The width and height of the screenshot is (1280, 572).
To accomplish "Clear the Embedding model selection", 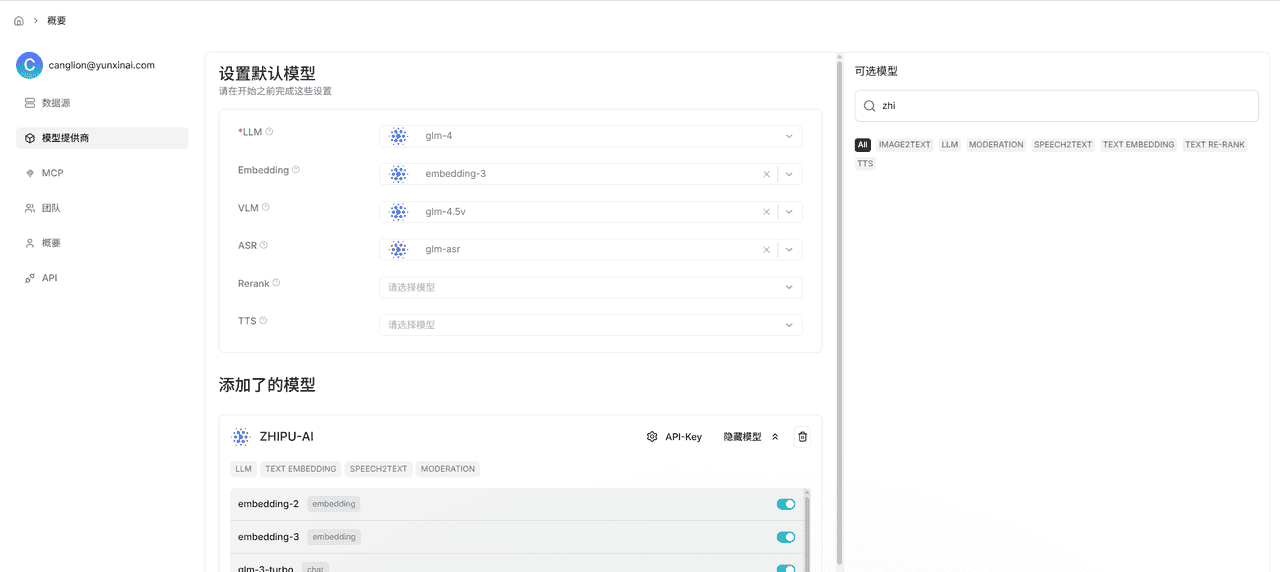I will 767,174.
